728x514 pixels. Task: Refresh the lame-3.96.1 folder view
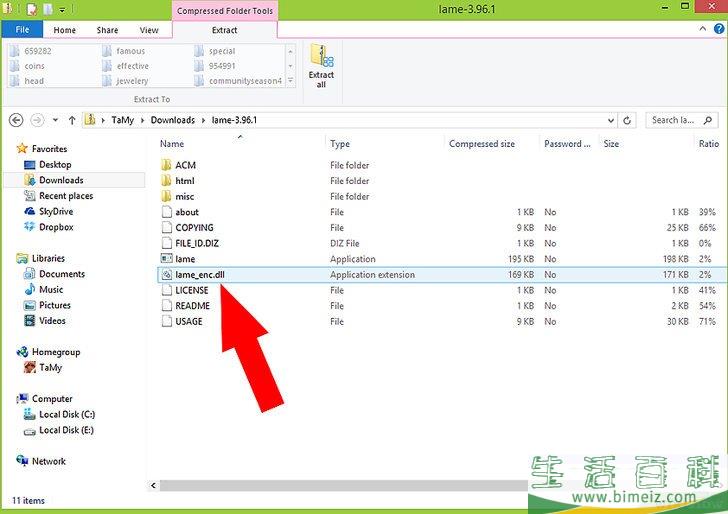(x=627, y=120)
